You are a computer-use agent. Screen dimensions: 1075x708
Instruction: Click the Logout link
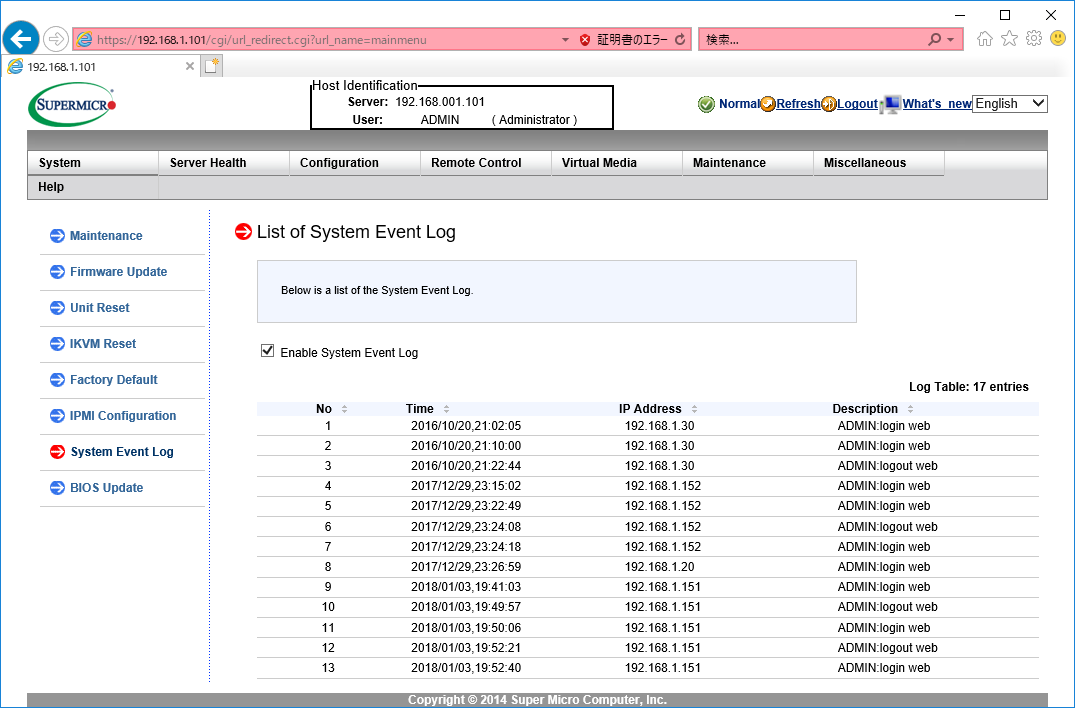click(857, 103)
